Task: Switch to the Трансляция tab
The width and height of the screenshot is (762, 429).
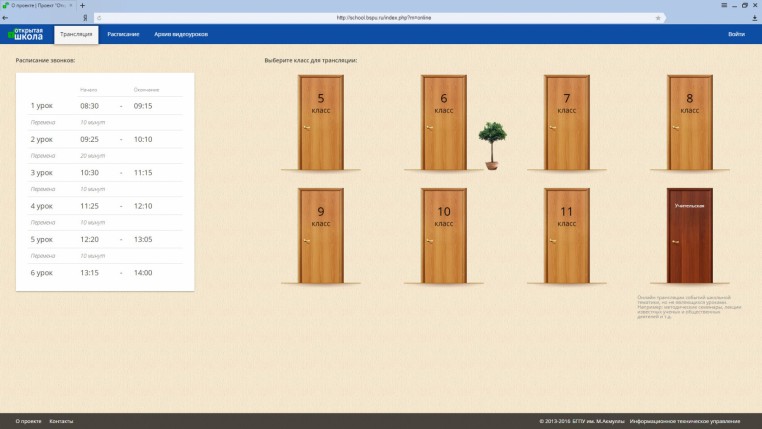Action: [76, 34]
